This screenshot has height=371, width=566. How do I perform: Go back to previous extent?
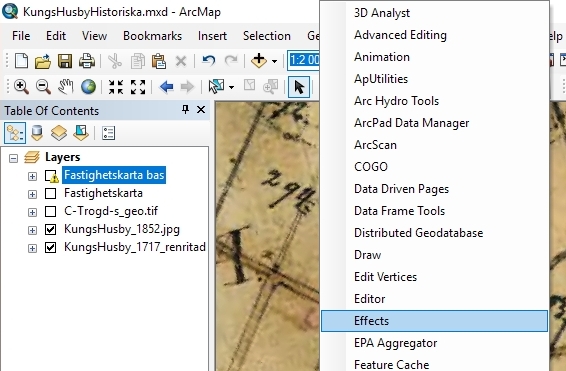pos(166,87)
